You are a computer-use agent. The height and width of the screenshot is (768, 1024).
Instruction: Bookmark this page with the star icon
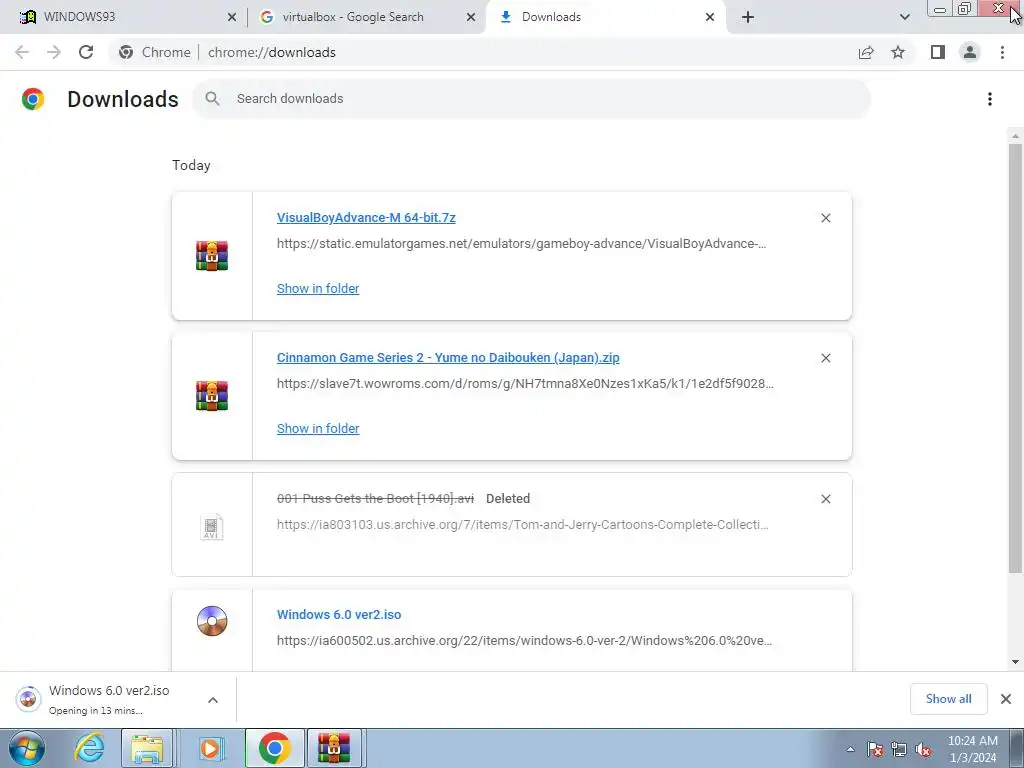[x=898, y=52]
